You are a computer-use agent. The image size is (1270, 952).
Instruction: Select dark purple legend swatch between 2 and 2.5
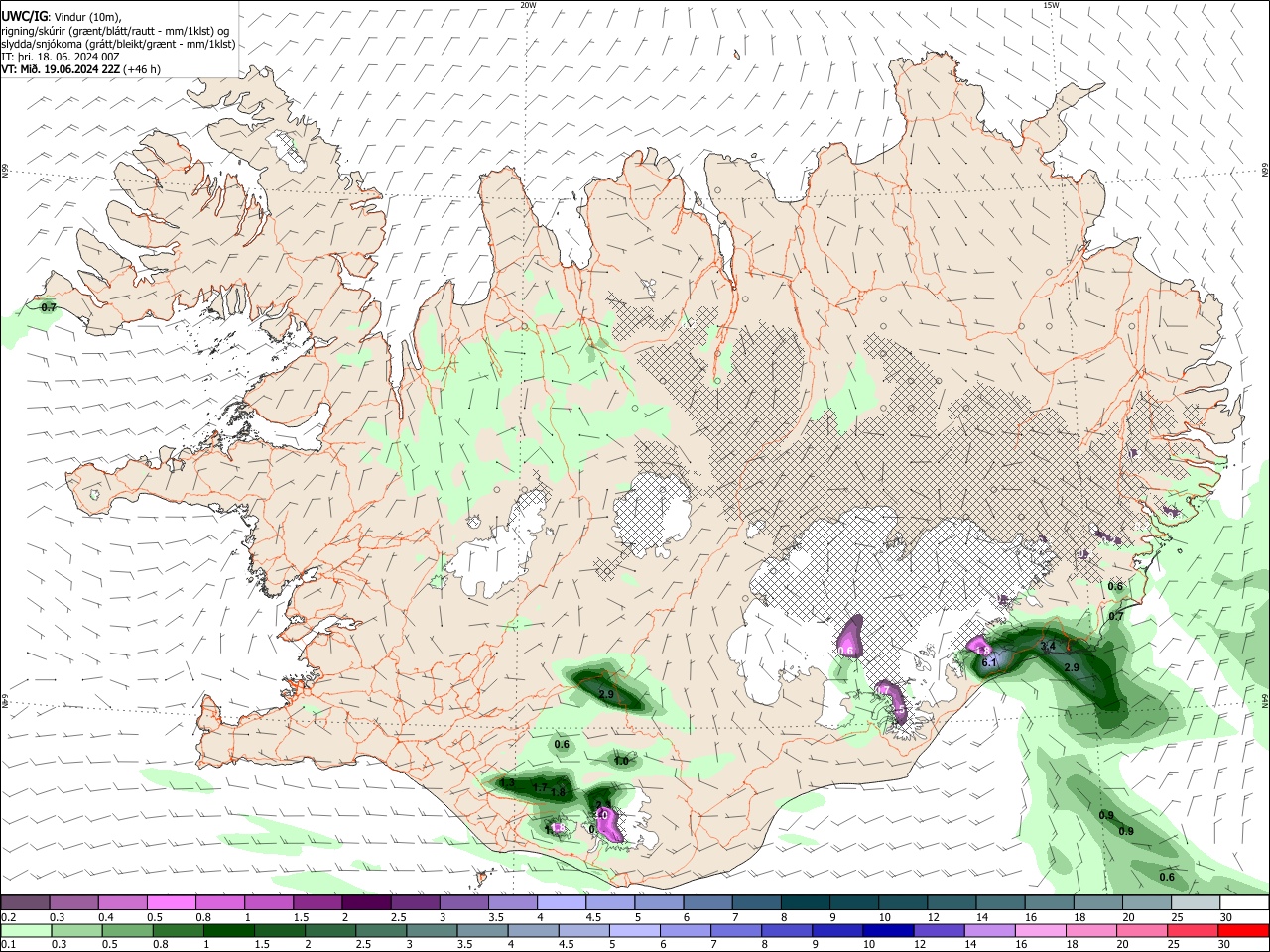point(365,902)
